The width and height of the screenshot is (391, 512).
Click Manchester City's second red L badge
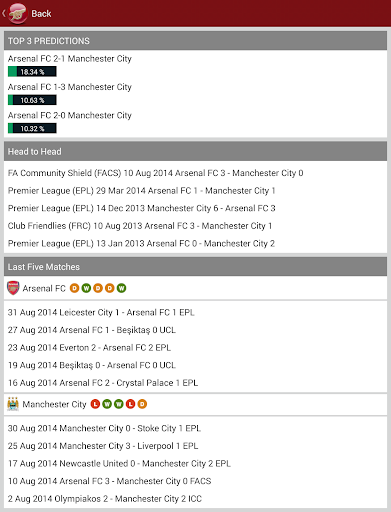pyautogui.click(x=130, y=404)
